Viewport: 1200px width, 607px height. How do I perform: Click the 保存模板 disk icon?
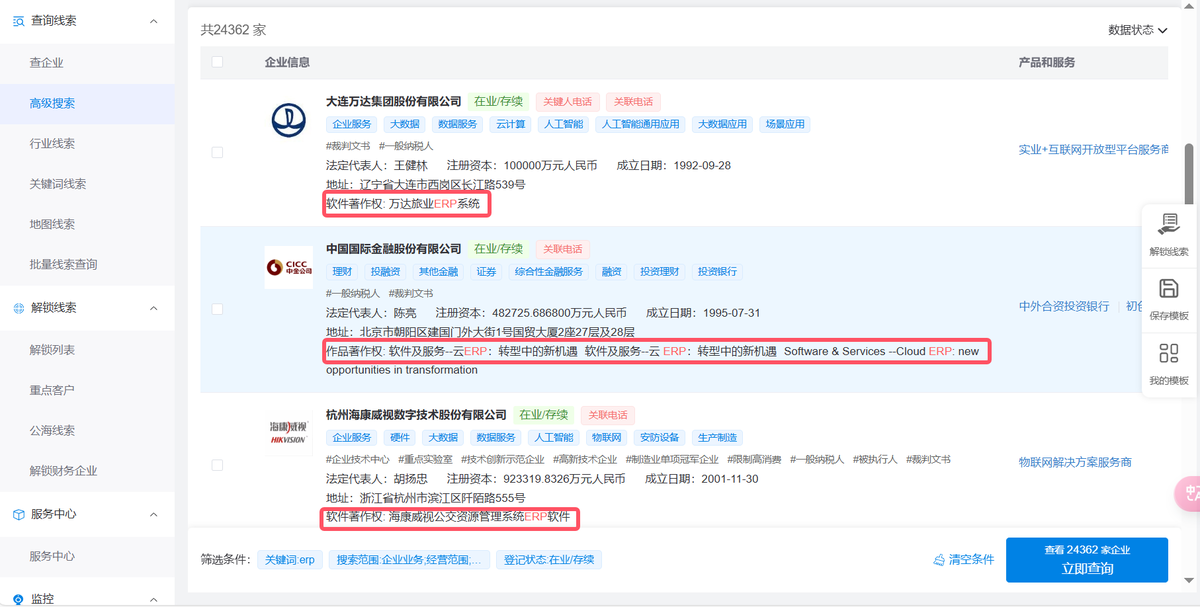click(x=1169, y=289)
